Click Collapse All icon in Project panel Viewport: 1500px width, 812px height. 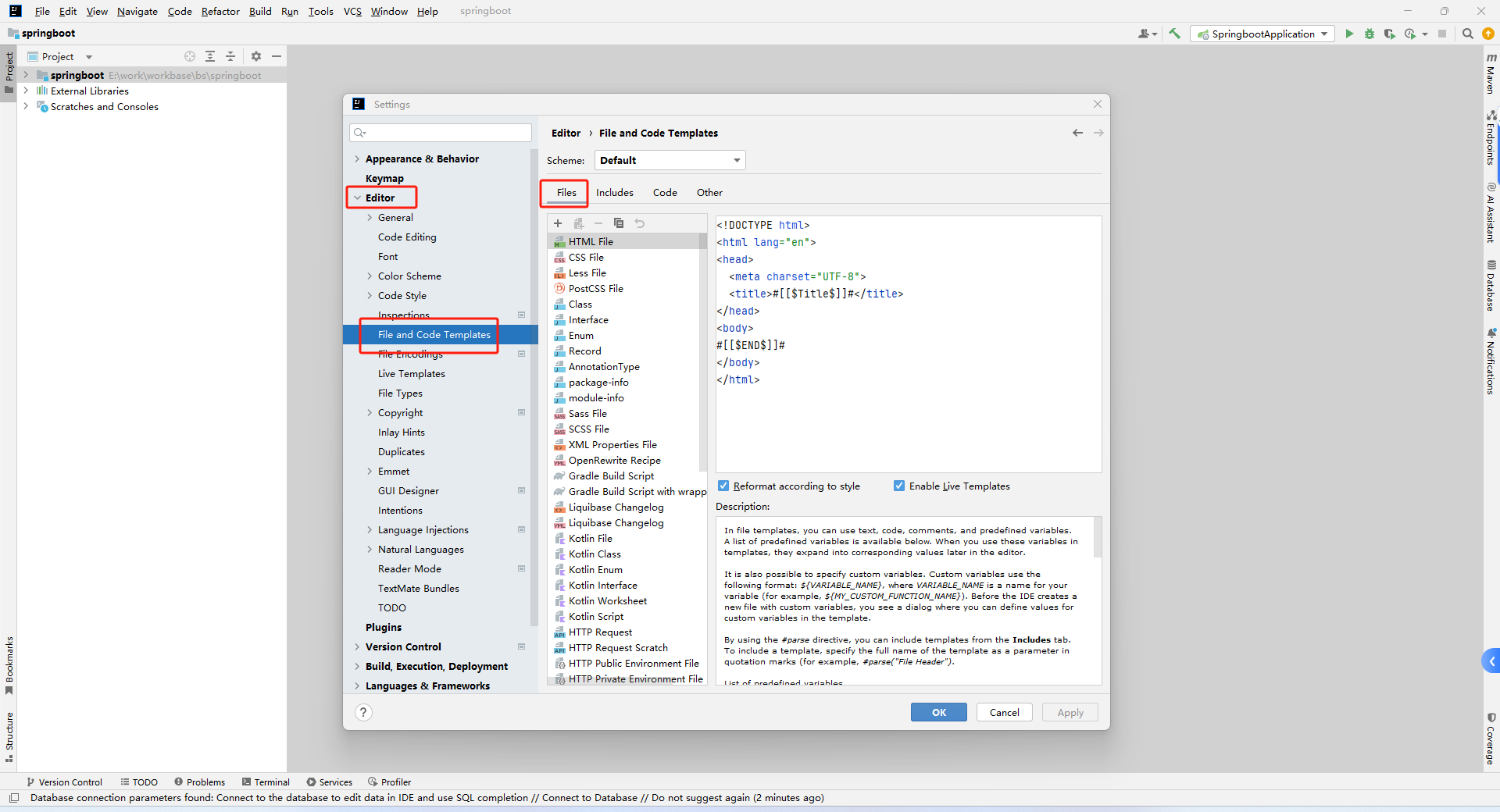230,56
